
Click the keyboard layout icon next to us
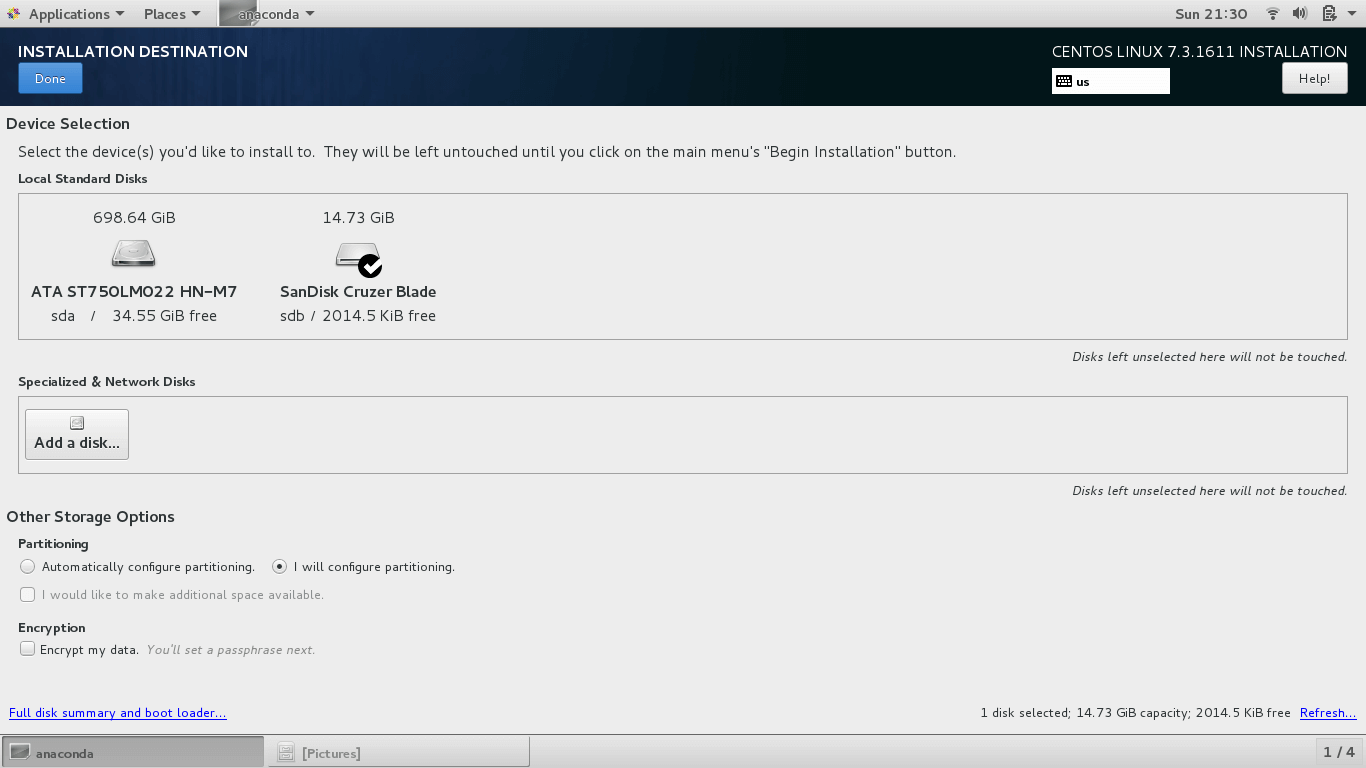1064,82
